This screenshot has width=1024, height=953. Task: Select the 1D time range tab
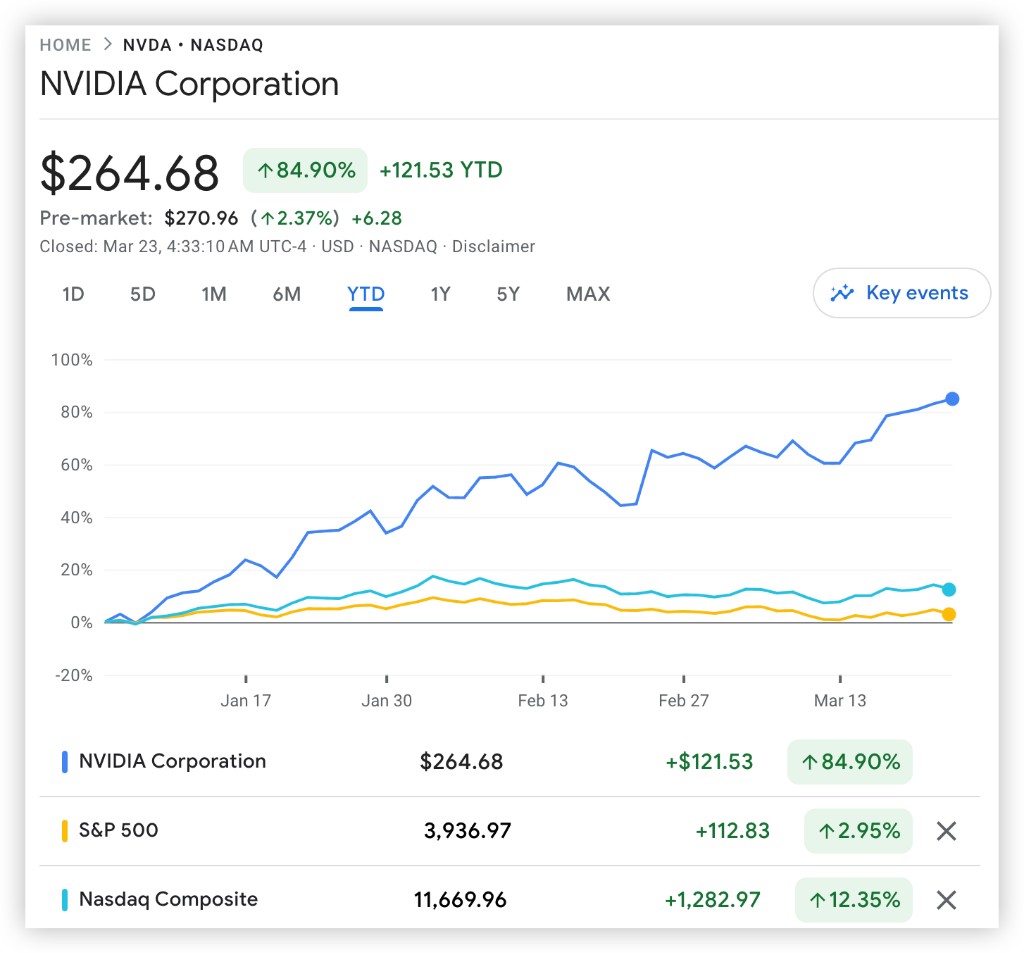[73, 294]
